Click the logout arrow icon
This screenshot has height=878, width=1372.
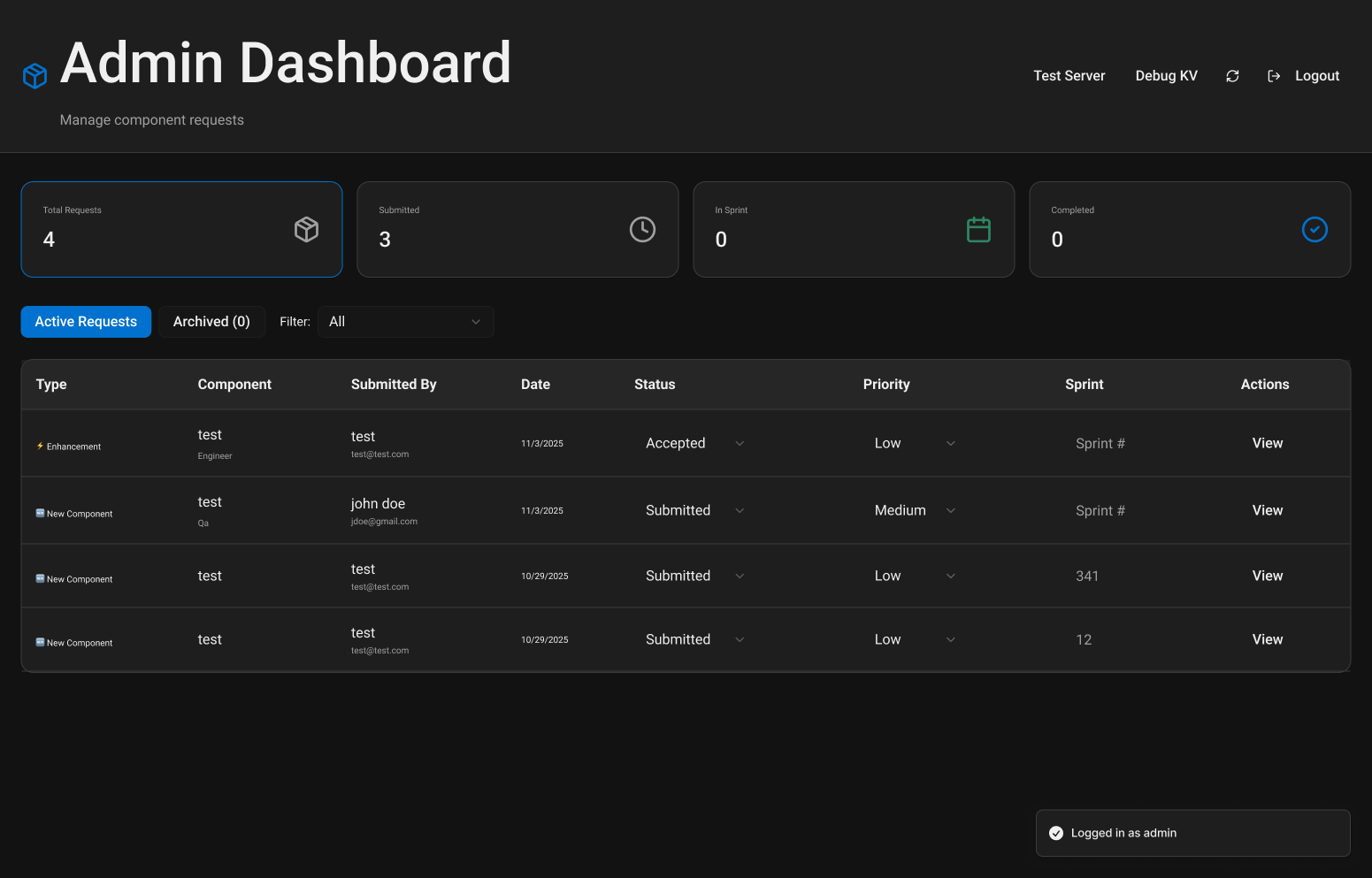coord(1274,76)
